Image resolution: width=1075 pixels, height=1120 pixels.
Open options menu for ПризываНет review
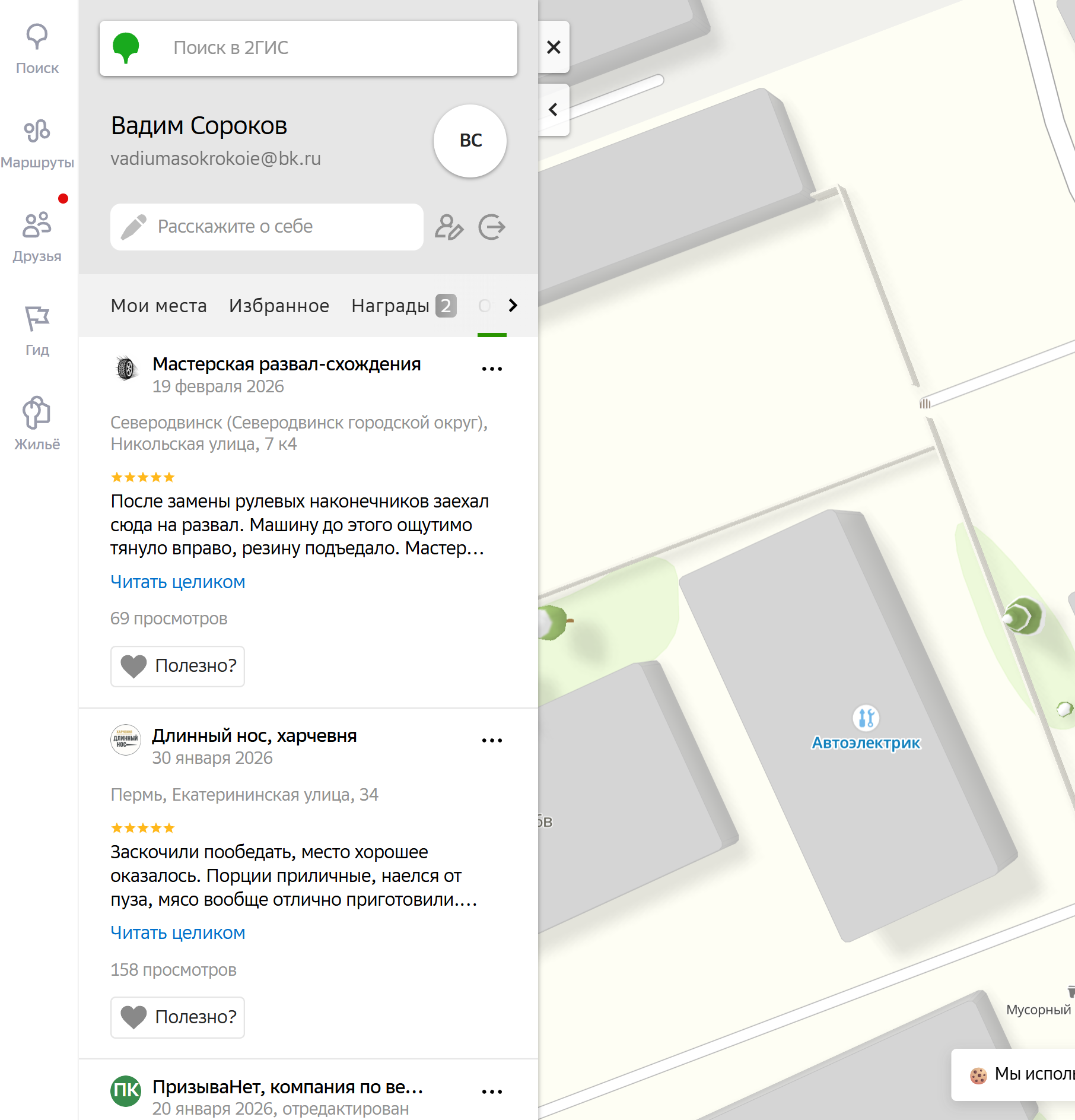coord(492,1091)
